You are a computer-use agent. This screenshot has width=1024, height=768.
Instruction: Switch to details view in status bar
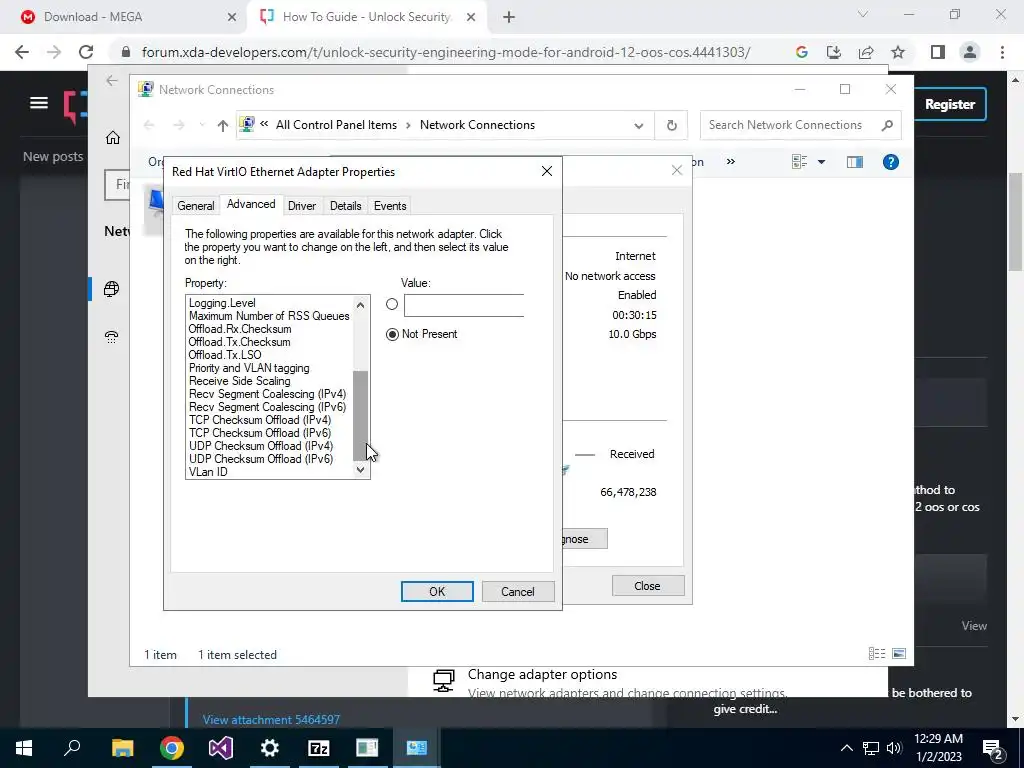tap(877, 654)
